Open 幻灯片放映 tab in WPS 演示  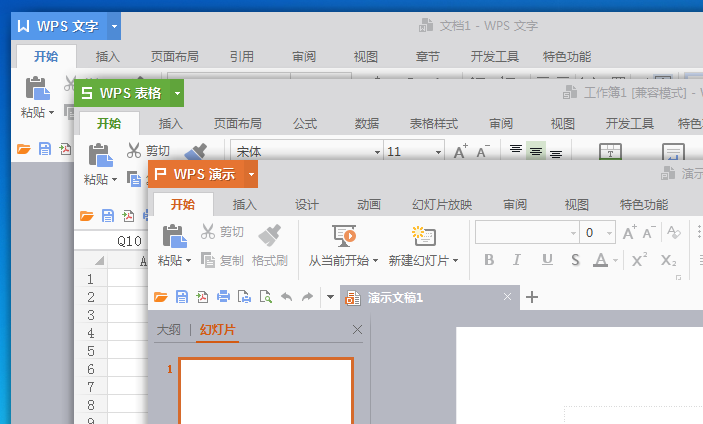[x=442, y=205]
